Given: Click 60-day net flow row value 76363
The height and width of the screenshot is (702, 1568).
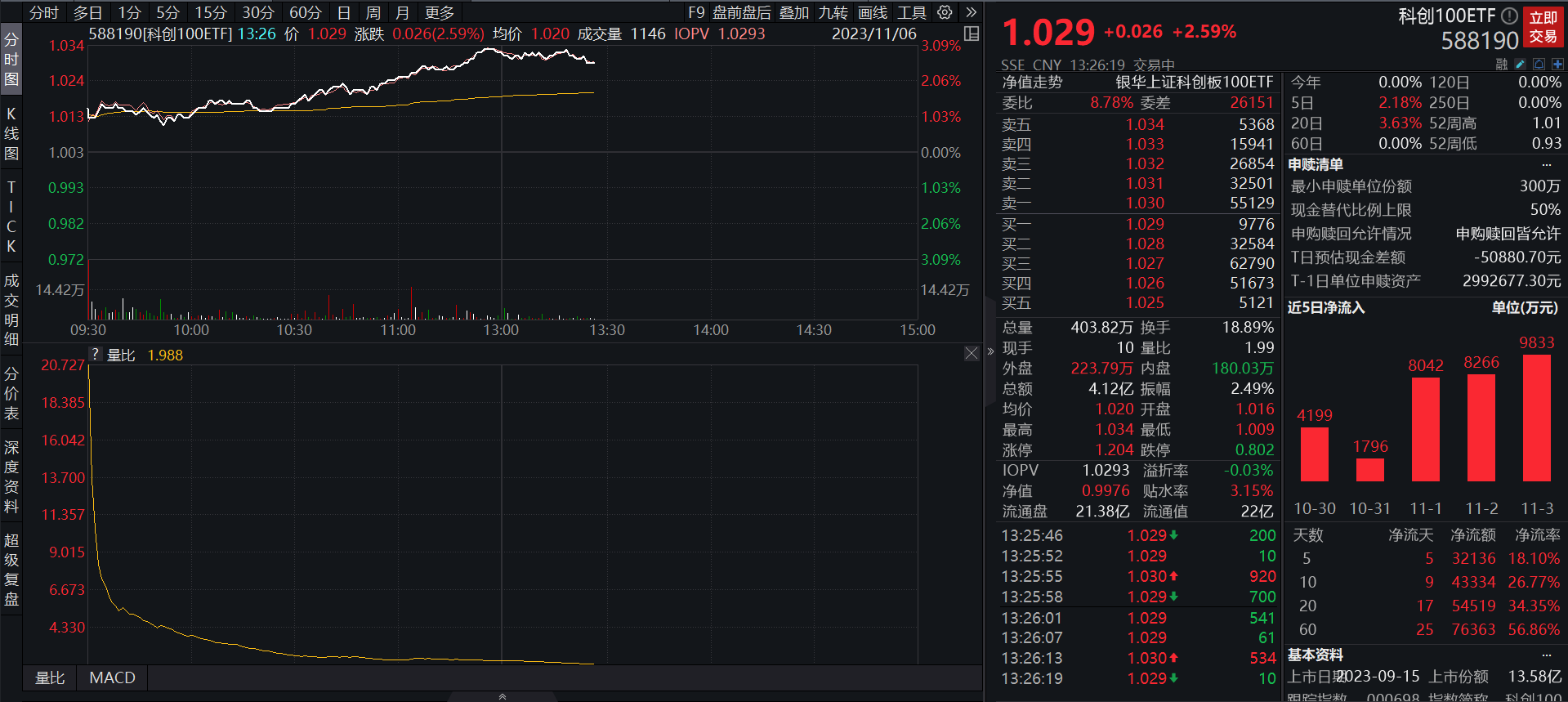Looking at the screenshot, I should pos(1473,629).
